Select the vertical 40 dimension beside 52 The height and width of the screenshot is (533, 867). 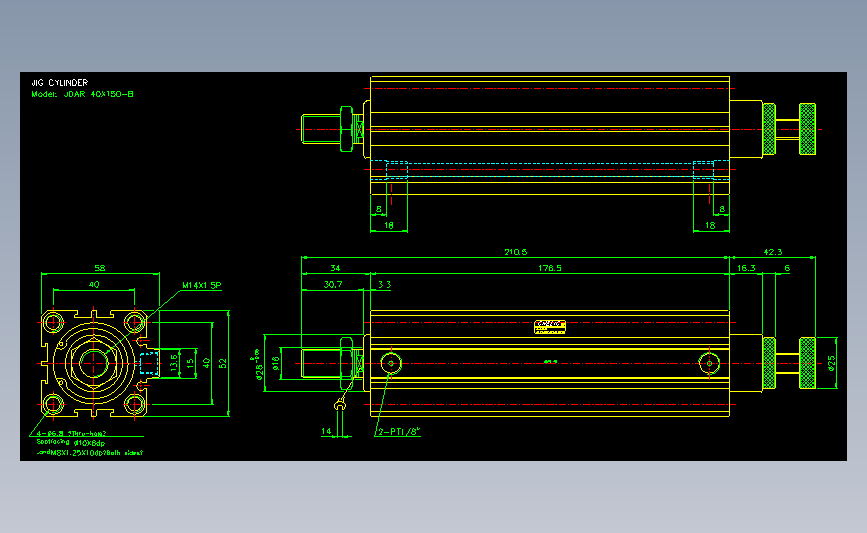pos(206,363)
